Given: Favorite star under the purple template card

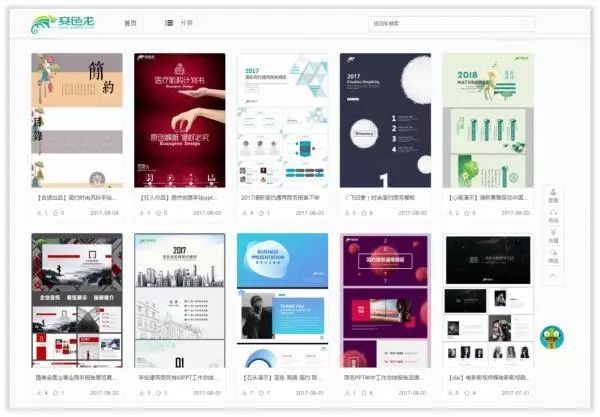Looking at the screenshot, I should click(x=364, y=393).
